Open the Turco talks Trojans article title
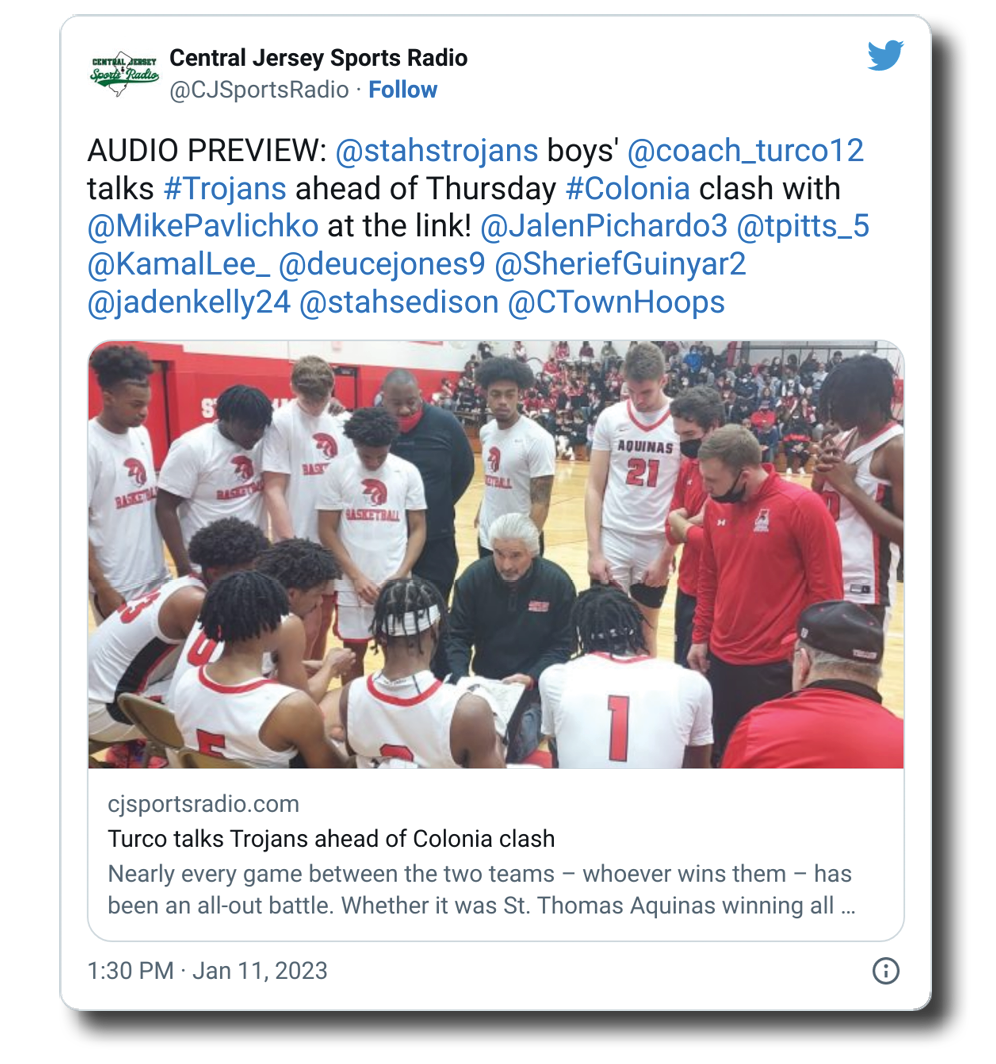Viewport: 996px width, 1064px height. click(331, 839)
